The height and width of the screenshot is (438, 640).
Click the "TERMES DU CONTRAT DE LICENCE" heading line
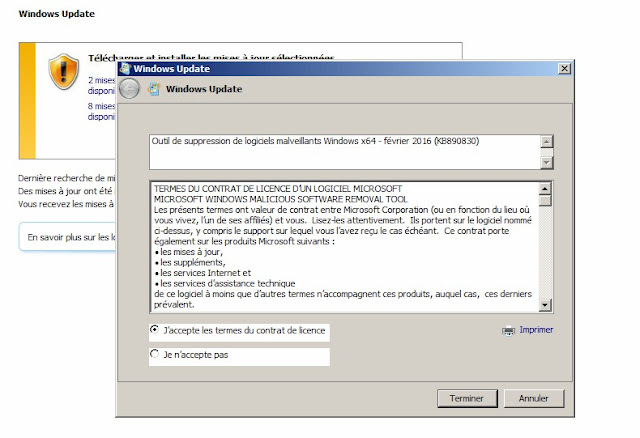(x=278, y=189)
